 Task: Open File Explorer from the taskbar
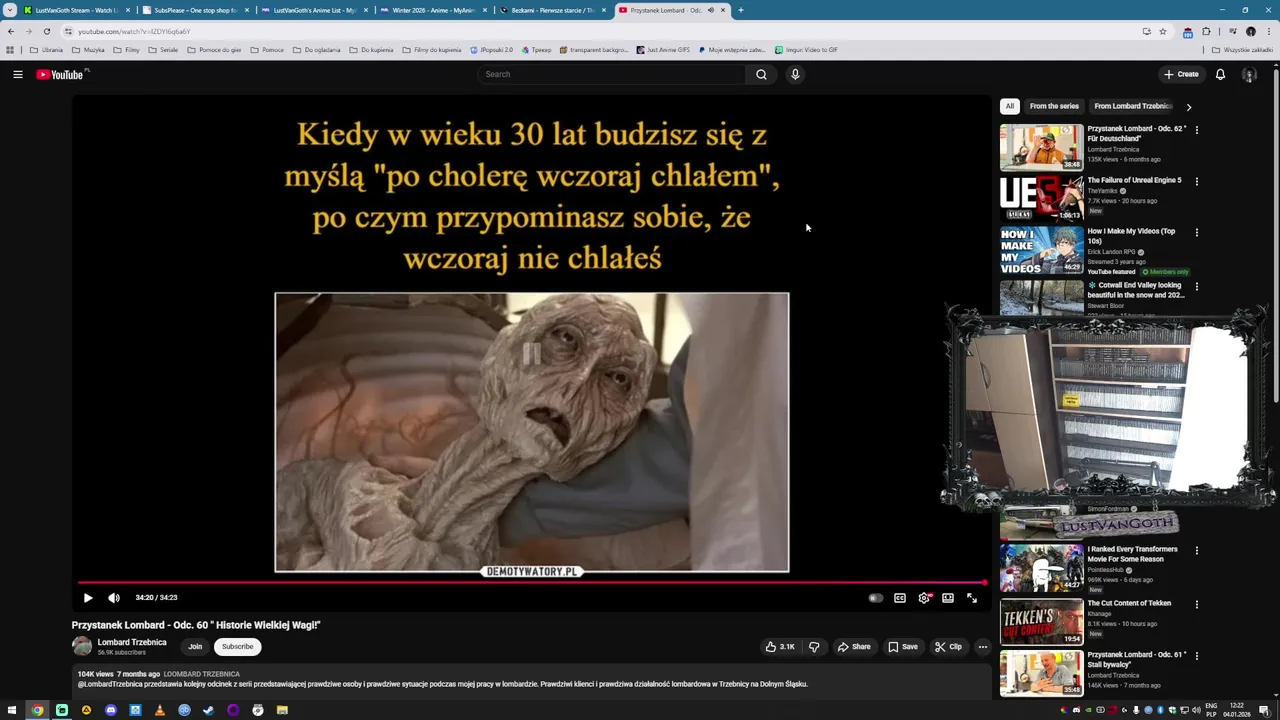click(x=282, y=710)
